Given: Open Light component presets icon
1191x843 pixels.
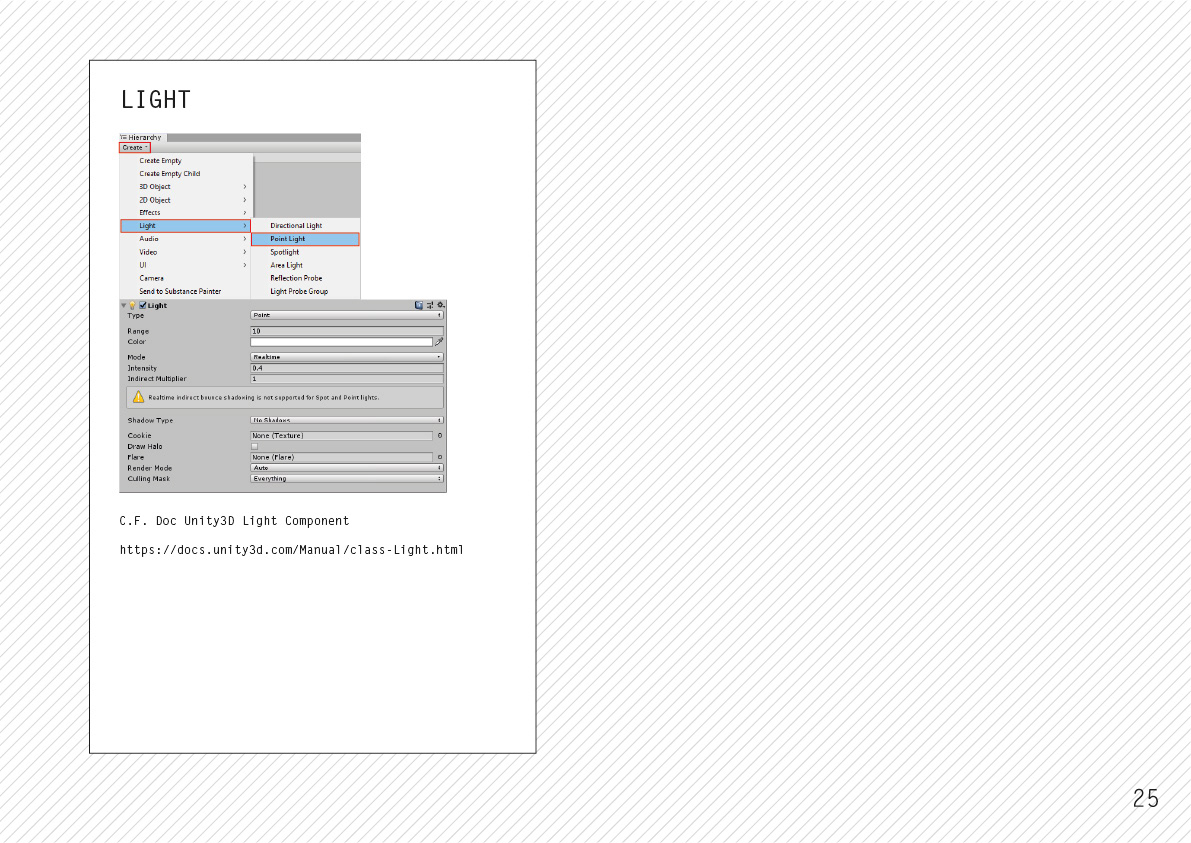Looking at the screenshot, I should pos(430,305).
